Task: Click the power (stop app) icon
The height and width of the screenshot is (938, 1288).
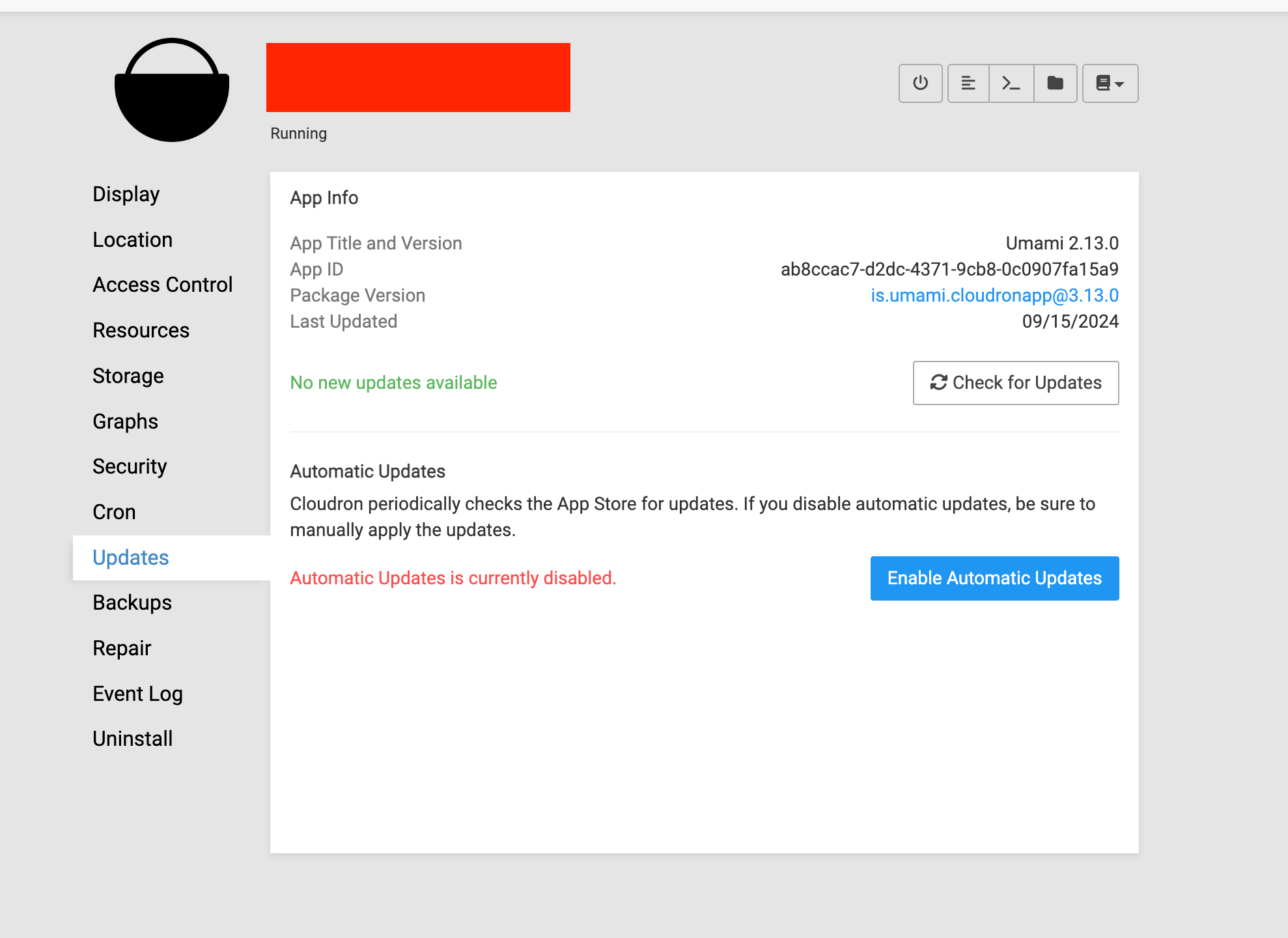Action: click(920, 83)
